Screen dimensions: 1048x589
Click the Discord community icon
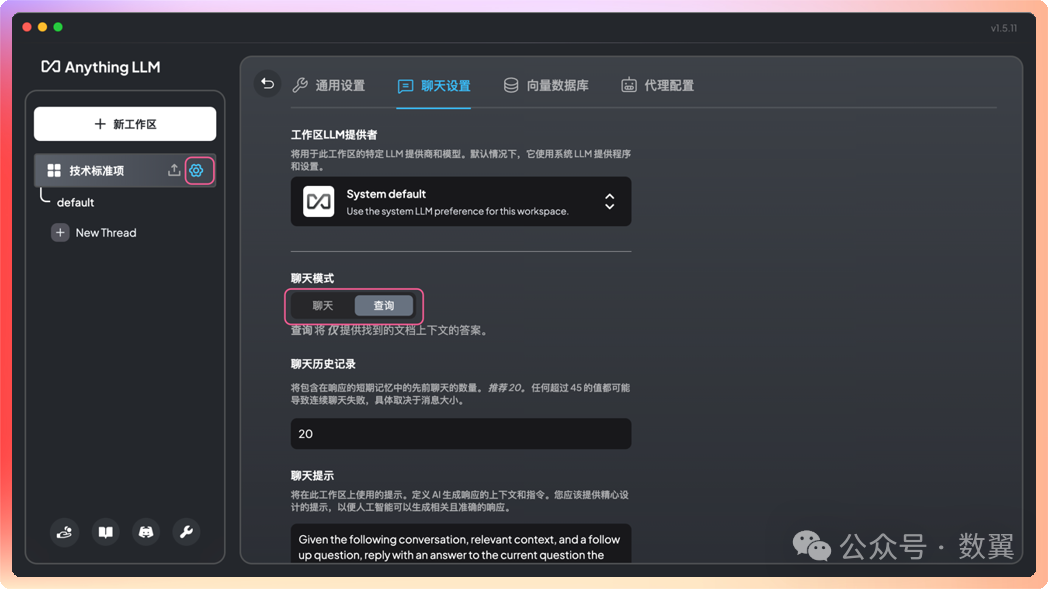(x=145, y=532)
